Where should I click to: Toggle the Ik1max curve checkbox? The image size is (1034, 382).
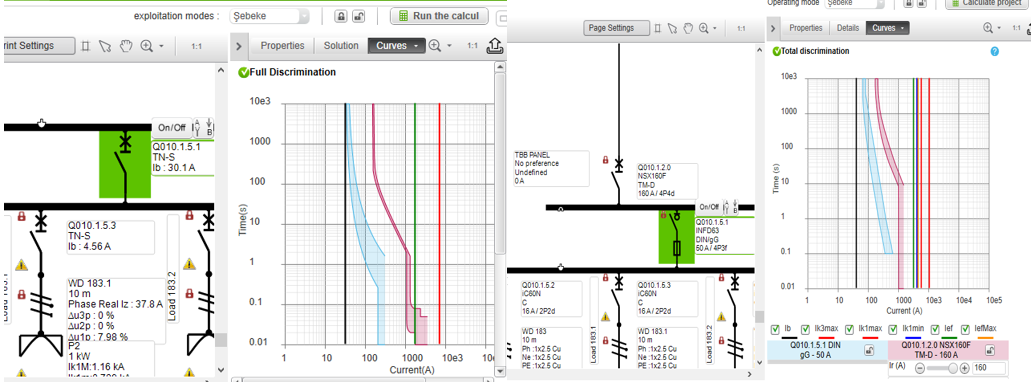click(x=848, y=329)
